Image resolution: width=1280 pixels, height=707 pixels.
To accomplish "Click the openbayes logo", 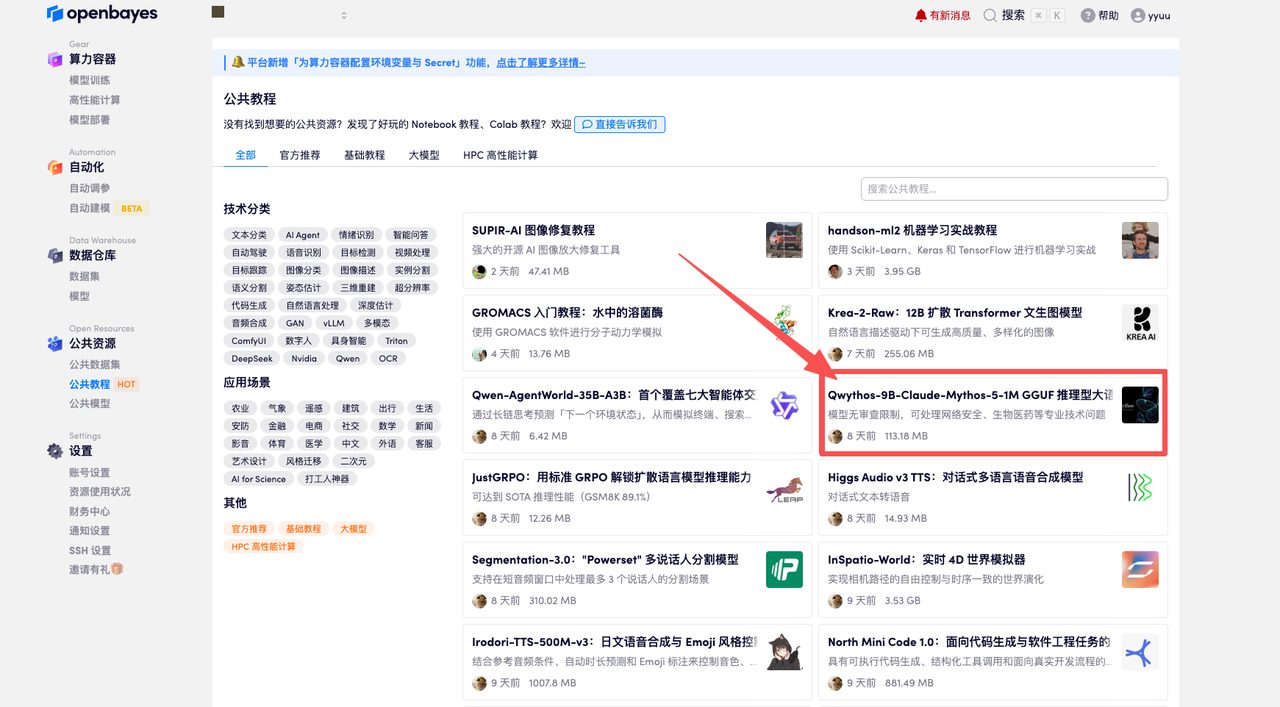I will (102, 14).
